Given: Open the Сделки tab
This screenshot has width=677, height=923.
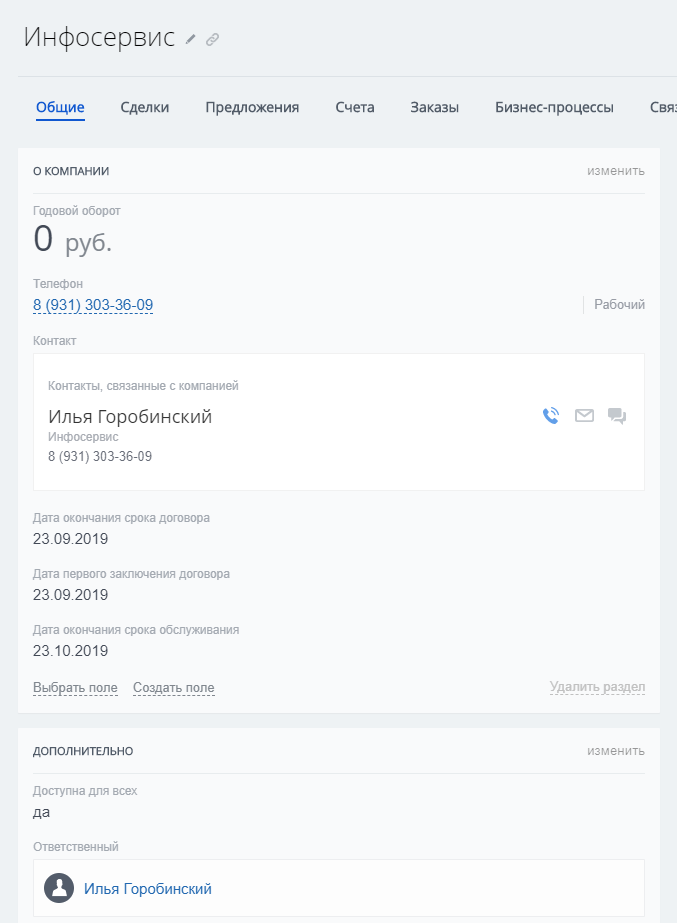Looking at the screenshot, I should (x=145, y=108).
